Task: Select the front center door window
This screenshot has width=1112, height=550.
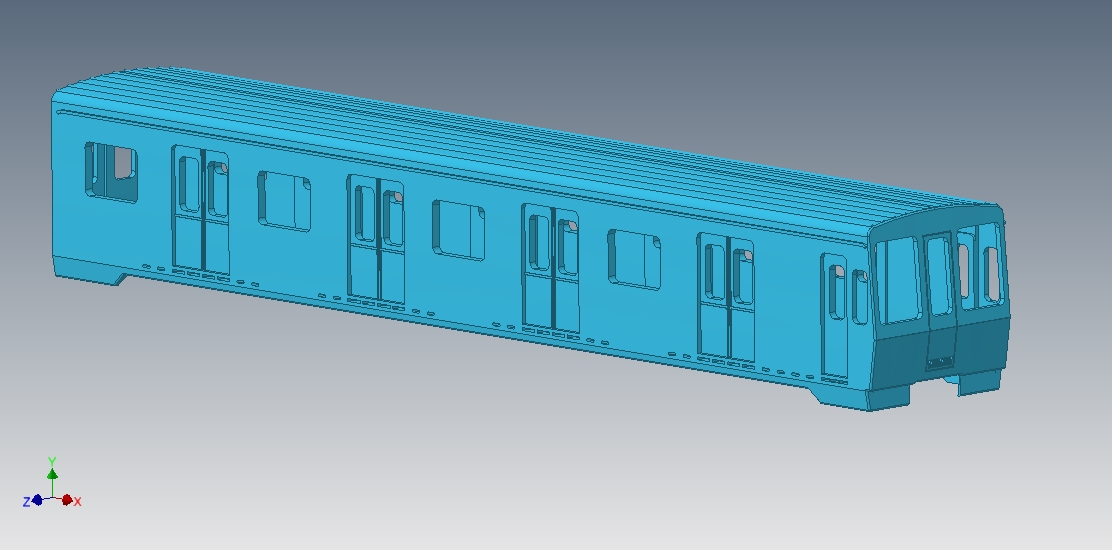Action: pyautogui.click(x=940, y=276)
